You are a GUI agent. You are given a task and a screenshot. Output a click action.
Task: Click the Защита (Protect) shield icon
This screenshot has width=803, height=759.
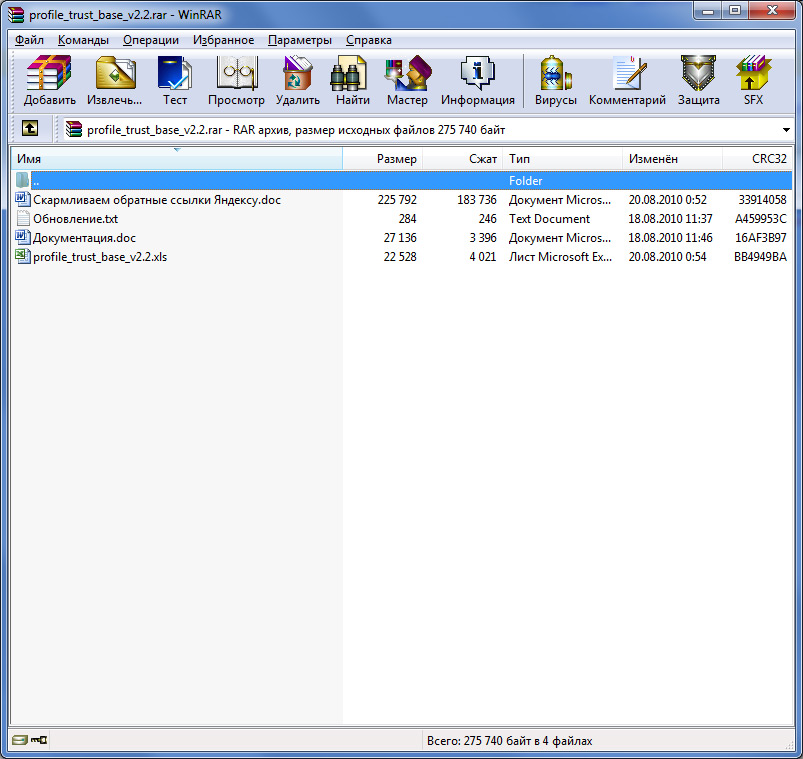tap(699, 73)
